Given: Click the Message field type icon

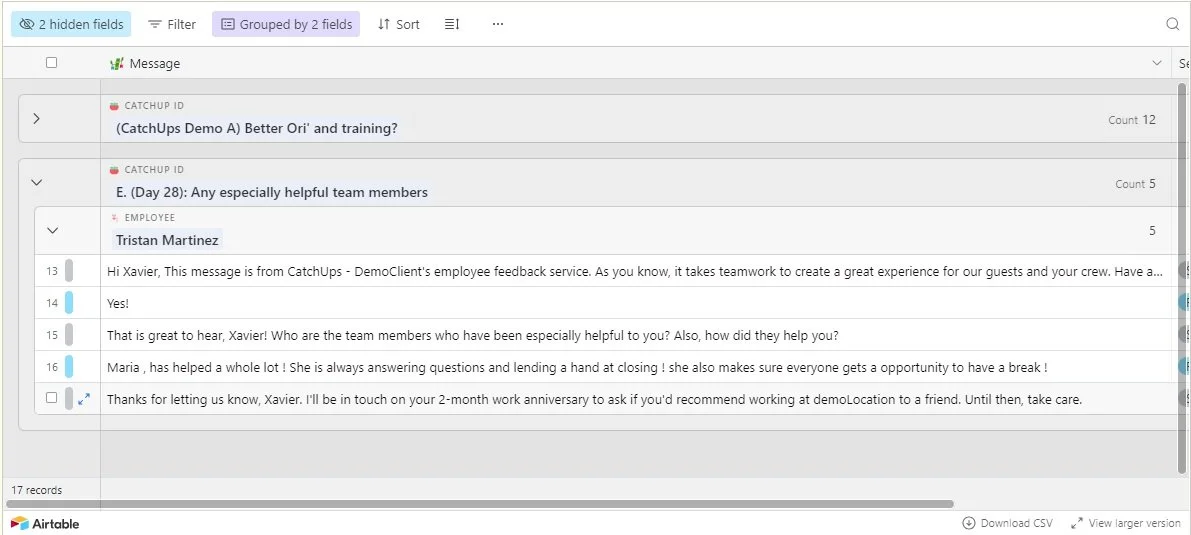Looking at the screenshot, I should (x=116, y=64).
